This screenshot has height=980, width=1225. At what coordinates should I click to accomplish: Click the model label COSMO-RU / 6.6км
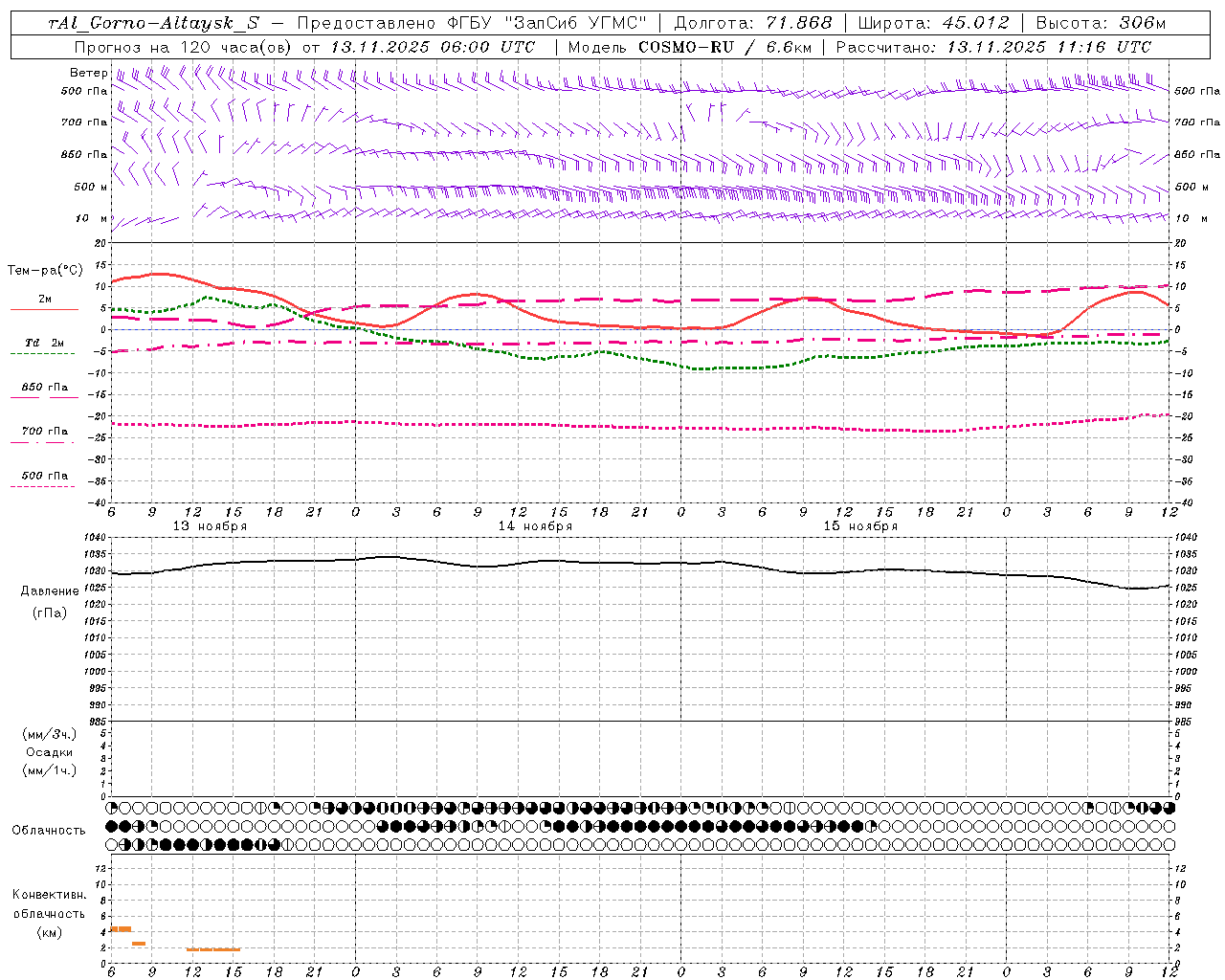click(724, 47)
